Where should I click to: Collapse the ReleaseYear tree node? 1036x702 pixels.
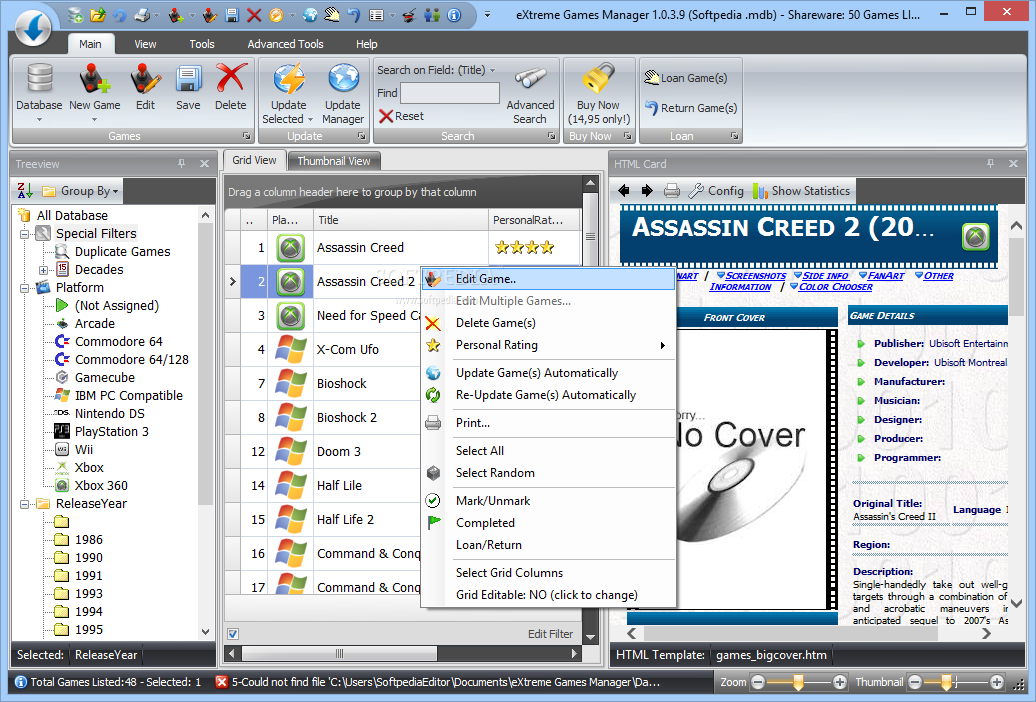point(24,504)
